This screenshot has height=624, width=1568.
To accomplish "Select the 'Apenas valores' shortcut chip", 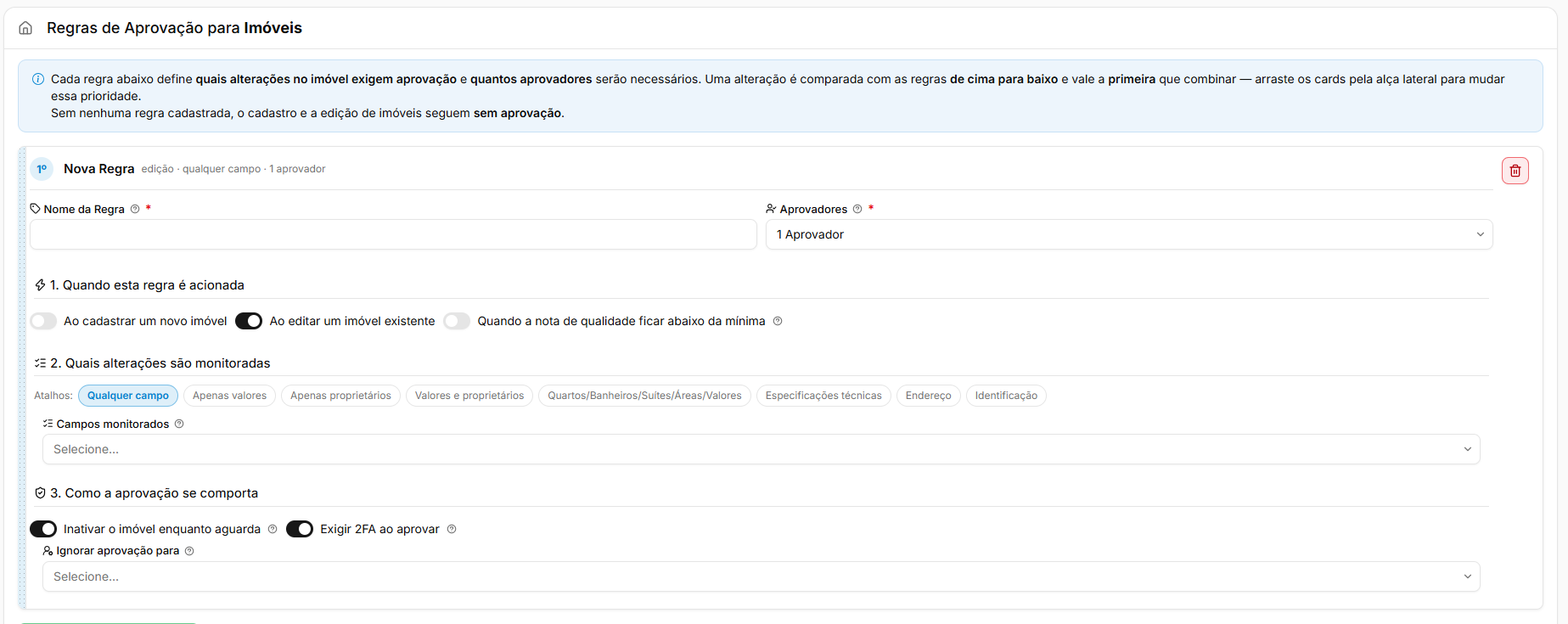I will (229, 396).
